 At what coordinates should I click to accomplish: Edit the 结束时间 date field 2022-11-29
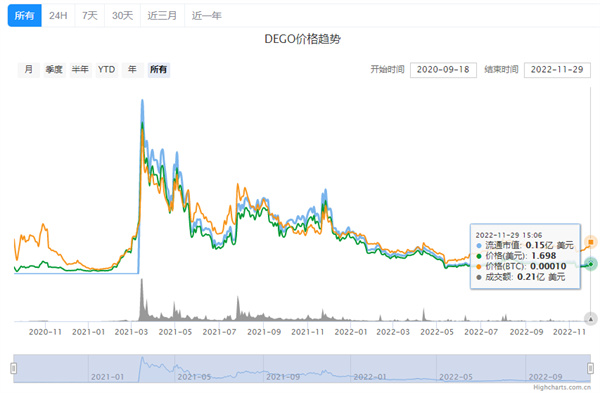tap(557, 70)
